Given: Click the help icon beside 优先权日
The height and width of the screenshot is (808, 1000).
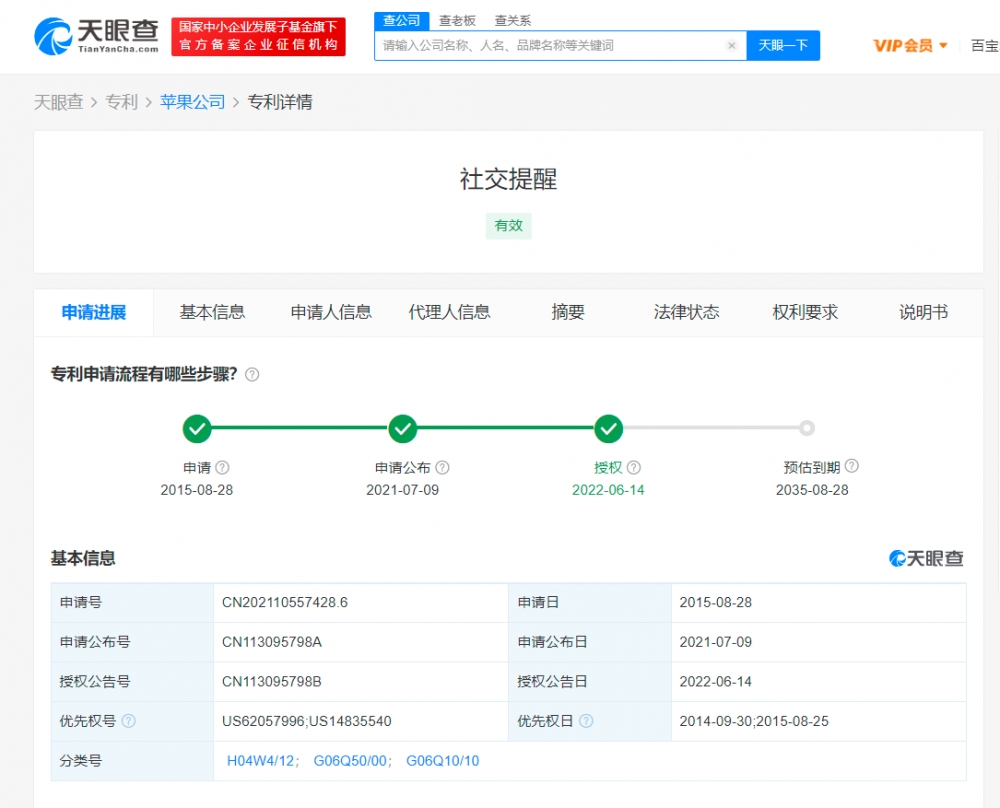Looking at the screenshot, I should pos(585,721).
